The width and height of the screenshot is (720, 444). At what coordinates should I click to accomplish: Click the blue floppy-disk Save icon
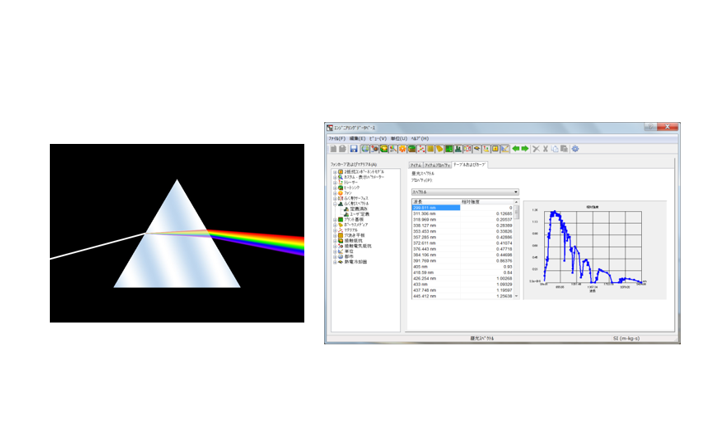click(354, 149)
